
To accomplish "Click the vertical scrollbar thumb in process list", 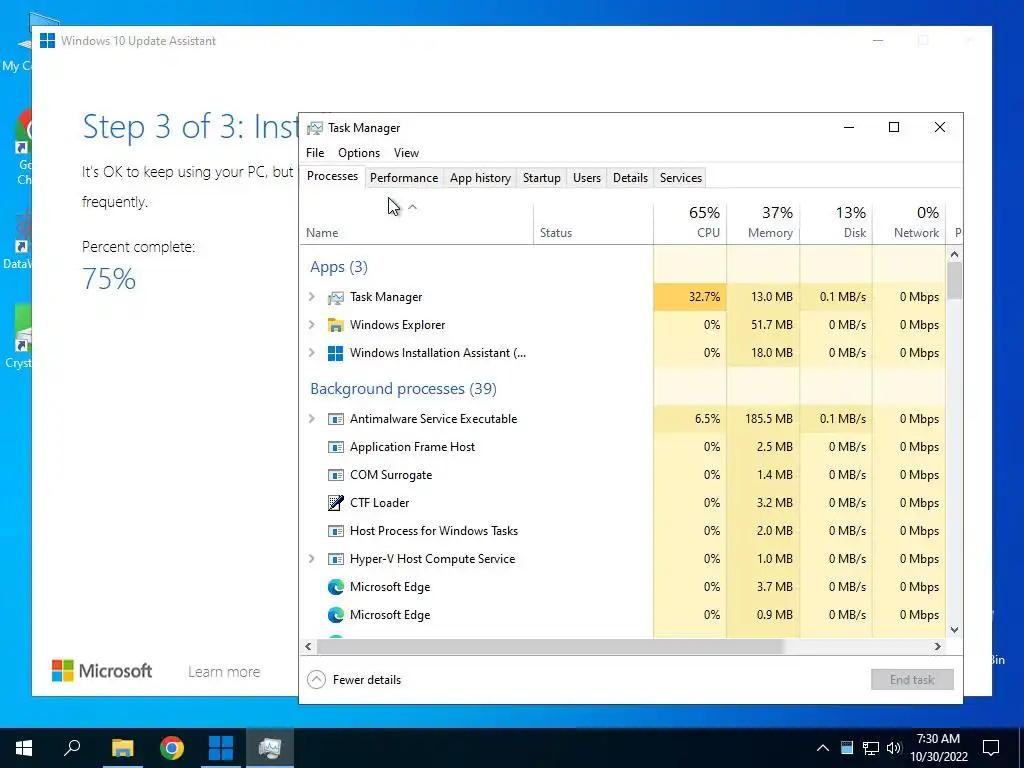I will [954, 281].
